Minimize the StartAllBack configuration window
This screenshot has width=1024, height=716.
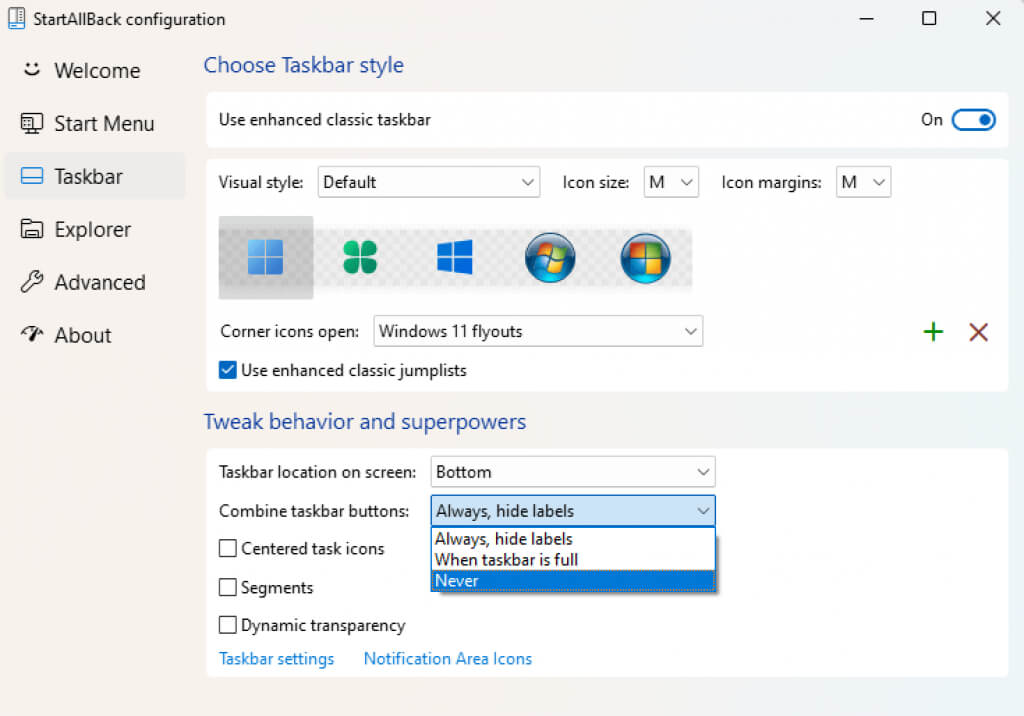pos(866,18)
